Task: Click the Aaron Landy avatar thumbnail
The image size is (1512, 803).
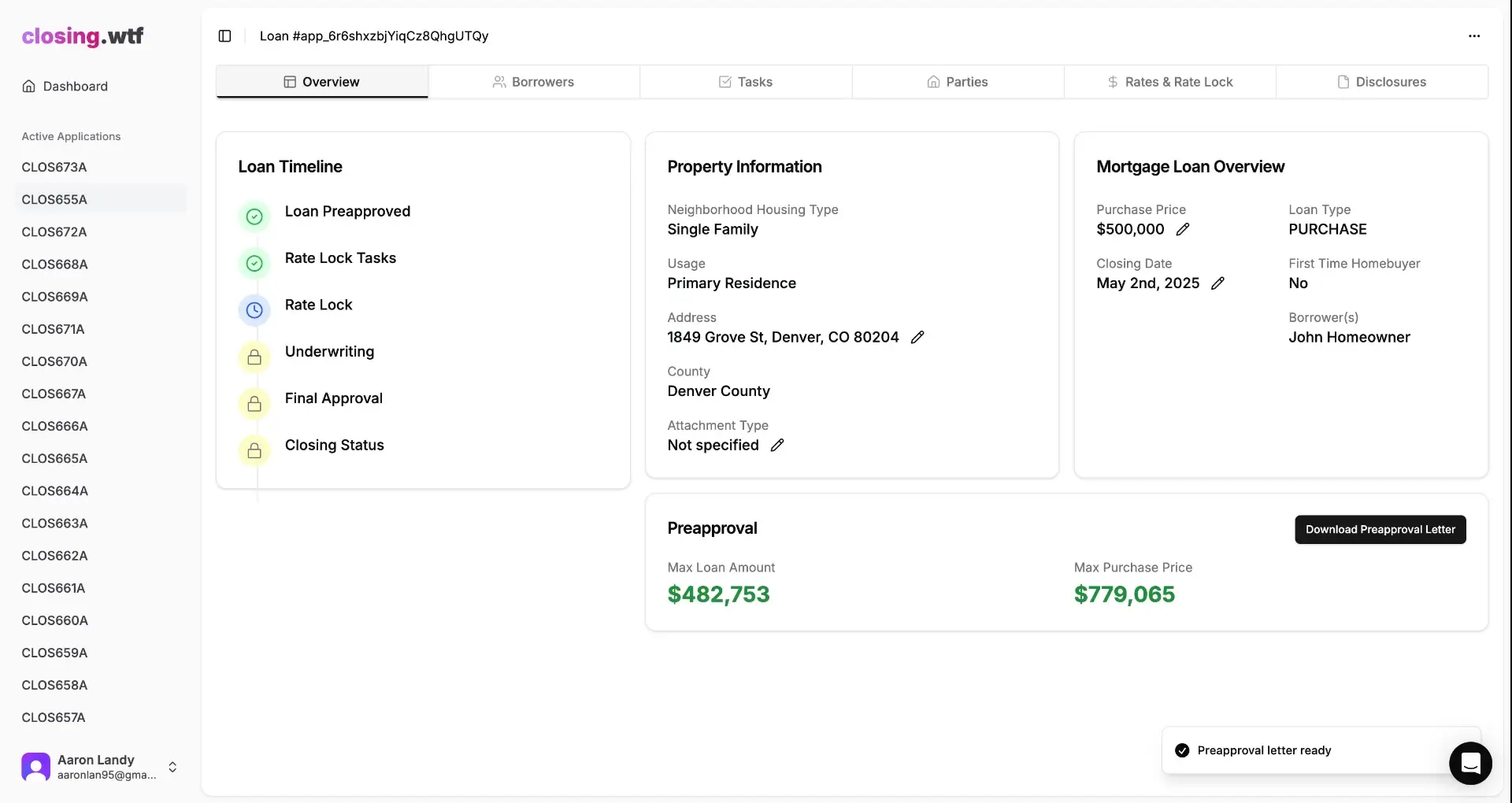Action: click(35, 766)
